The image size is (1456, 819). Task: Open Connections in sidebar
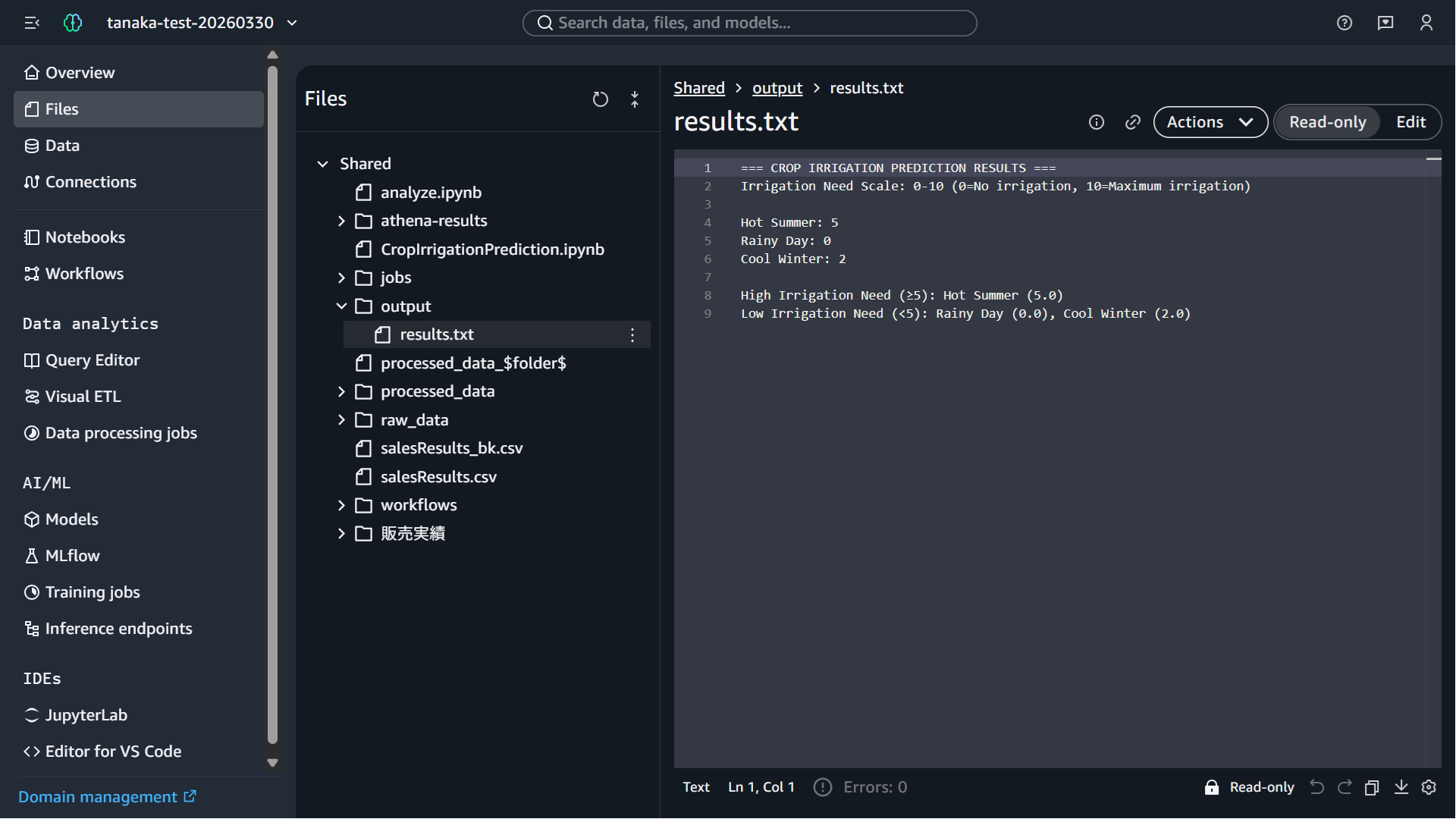(139, 182)
